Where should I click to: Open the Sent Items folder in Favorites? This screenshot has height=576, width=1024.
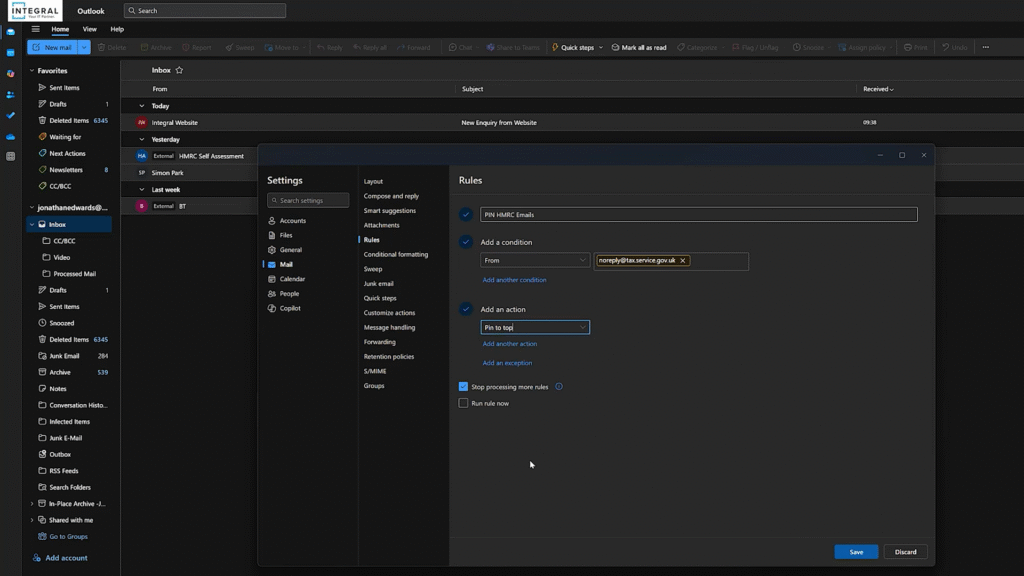coord(64,88)
